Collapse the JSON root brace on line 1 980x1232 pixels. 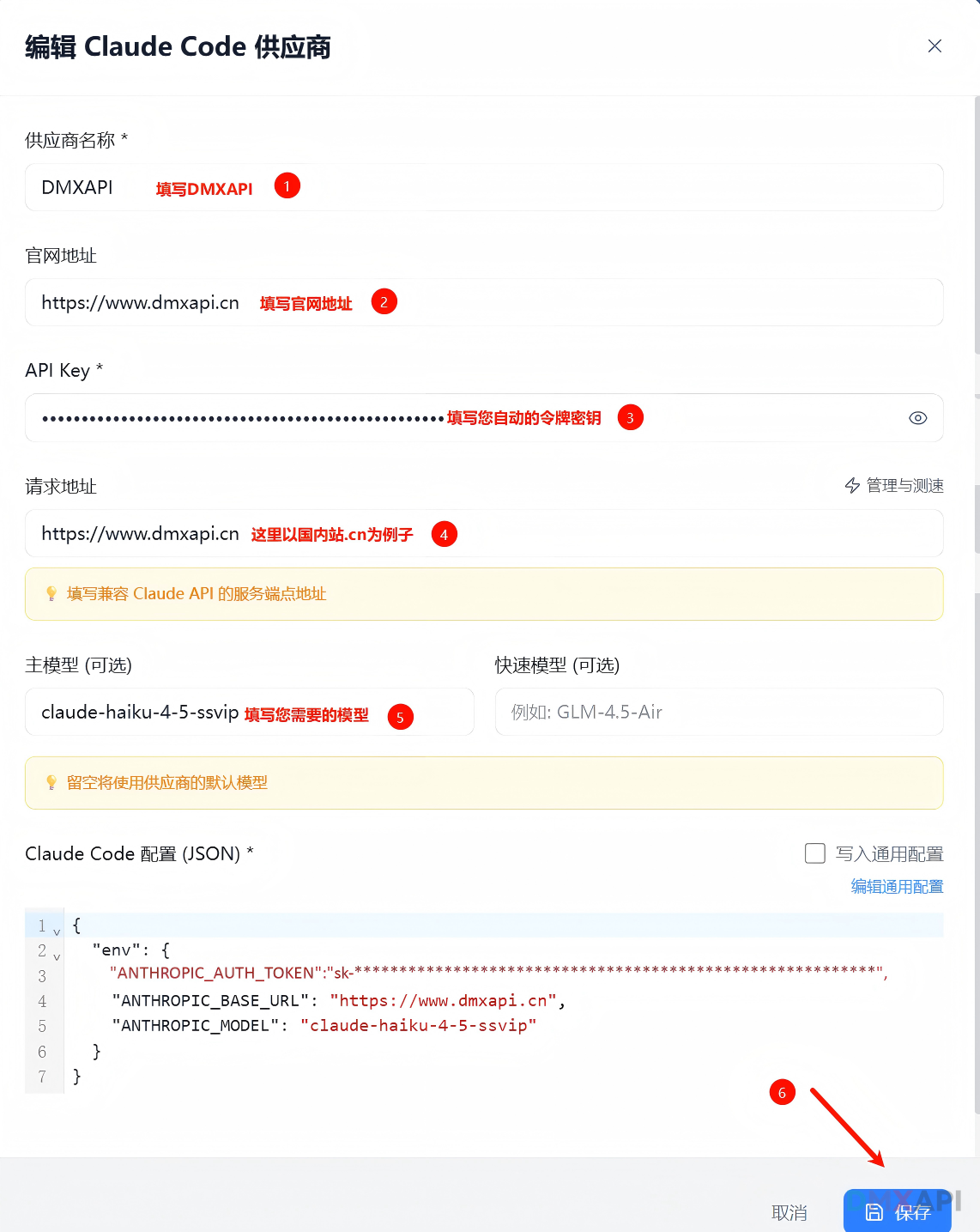point(57,932)
